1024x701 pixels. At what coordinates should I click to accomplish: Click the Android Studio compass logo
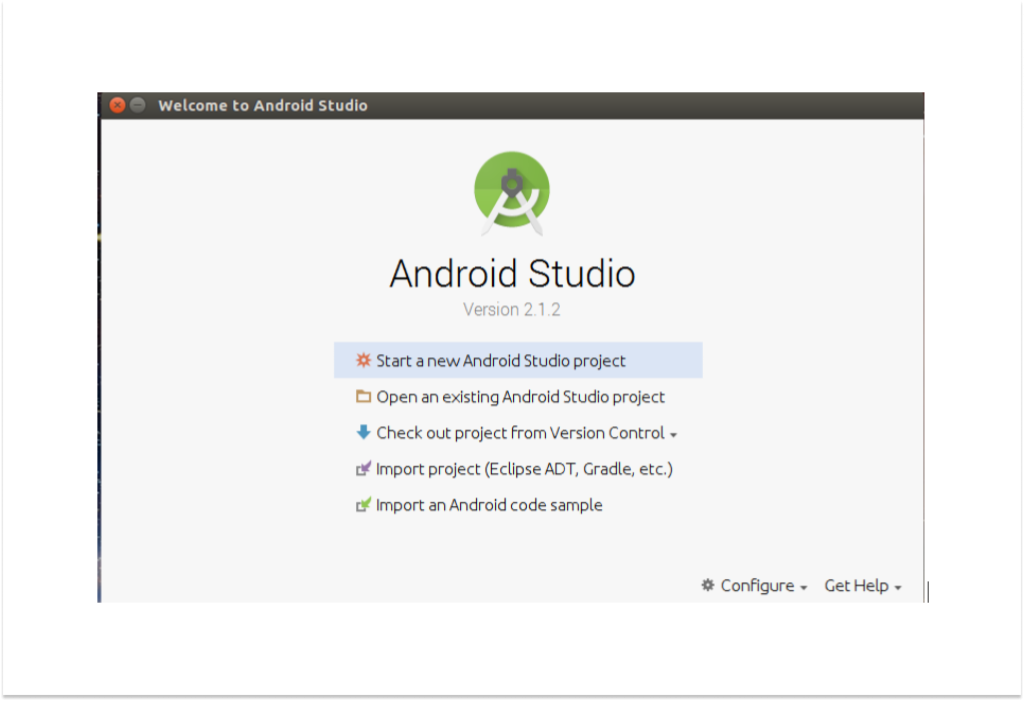click(511, 192)
